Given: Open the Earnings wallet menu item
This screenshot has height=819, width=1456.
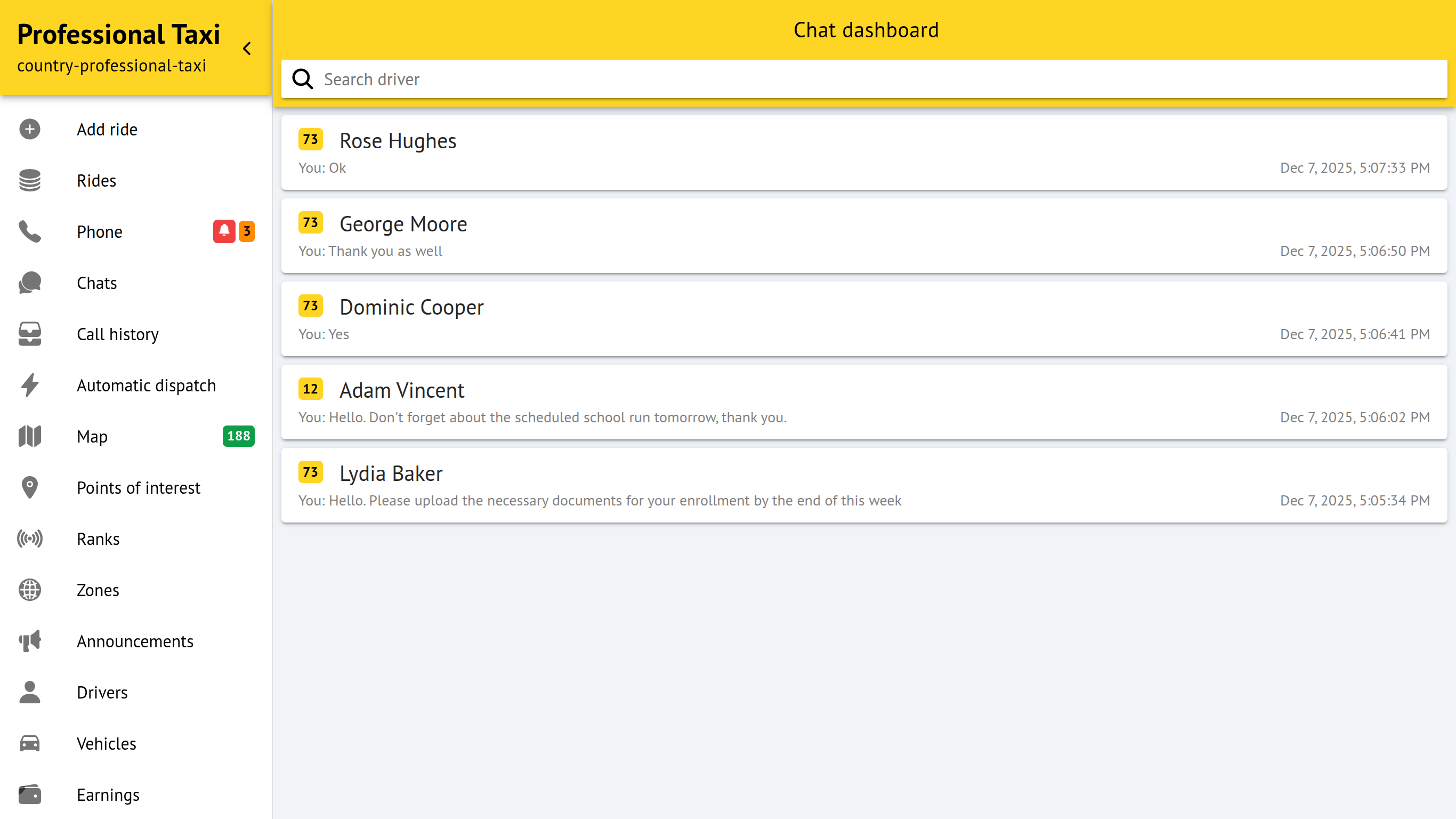Looking at the screenshot, I should coord(108,794).
